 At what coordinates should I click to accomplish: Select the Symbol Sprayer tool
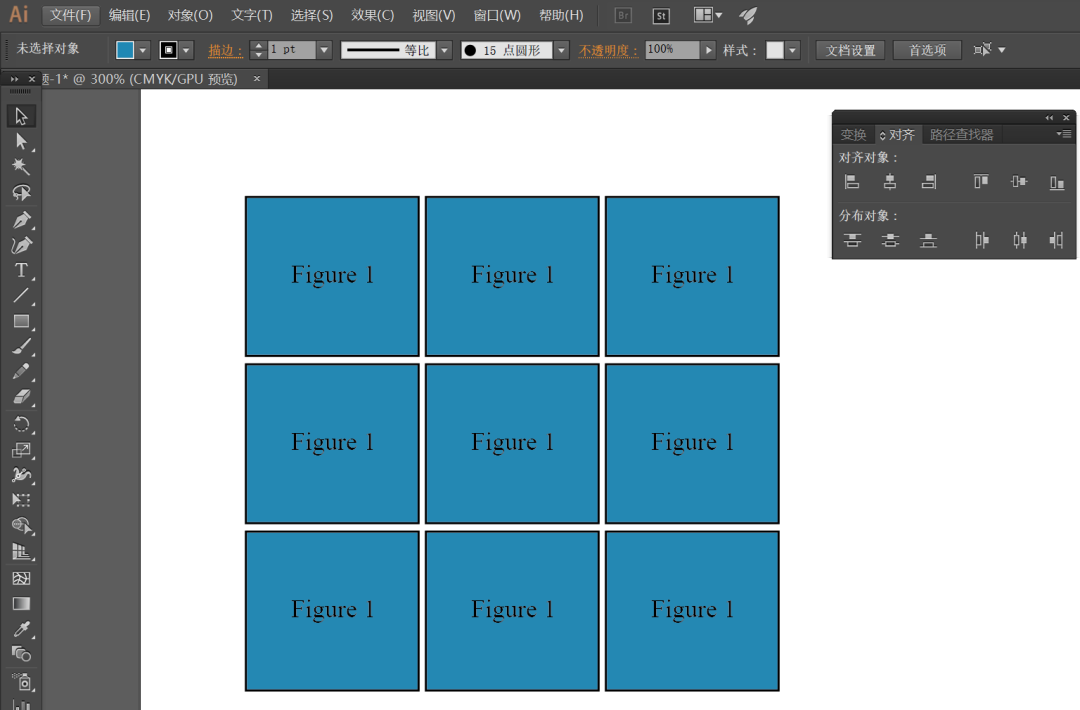[x=21, y=682]
